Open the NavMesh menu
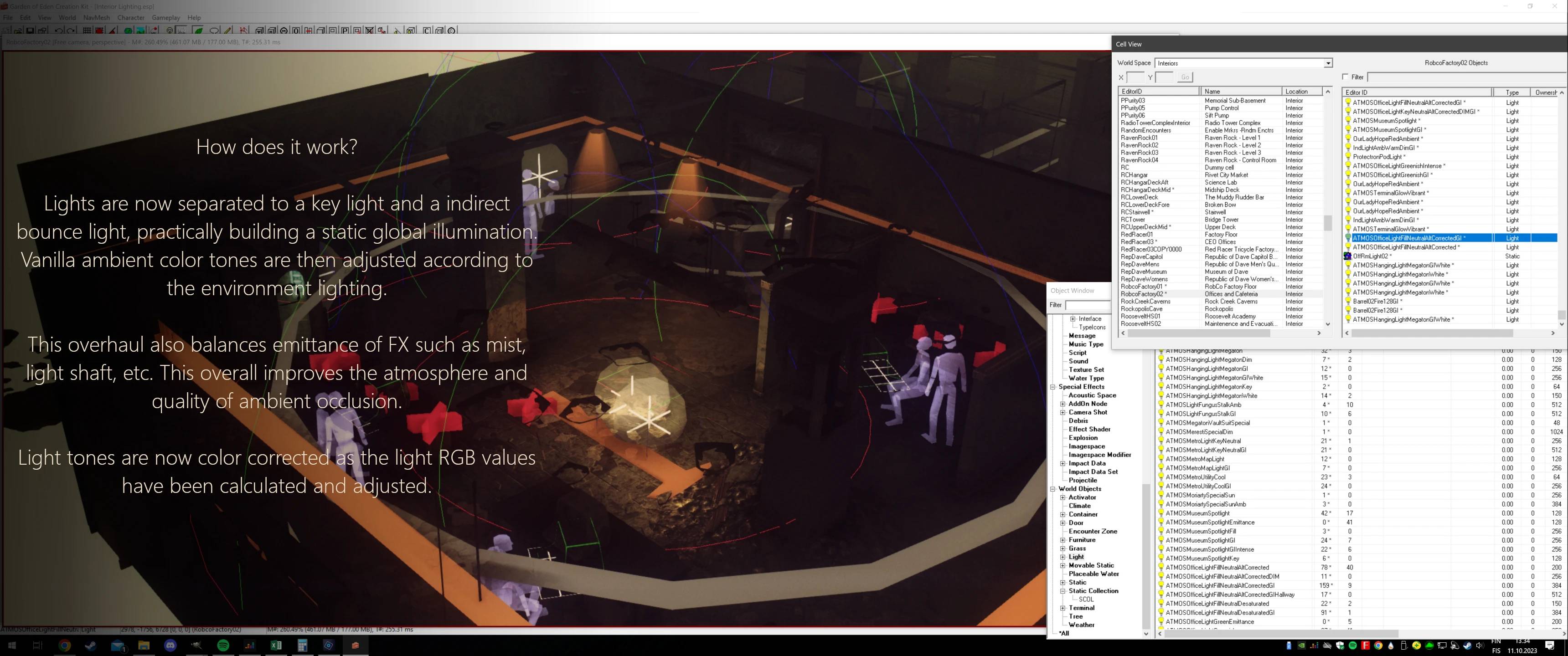 pos(96,18)
